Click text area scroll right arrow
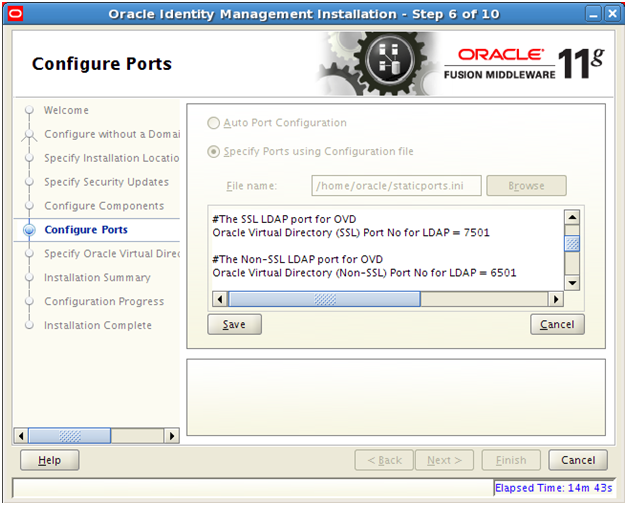 [x=556, y=299]
